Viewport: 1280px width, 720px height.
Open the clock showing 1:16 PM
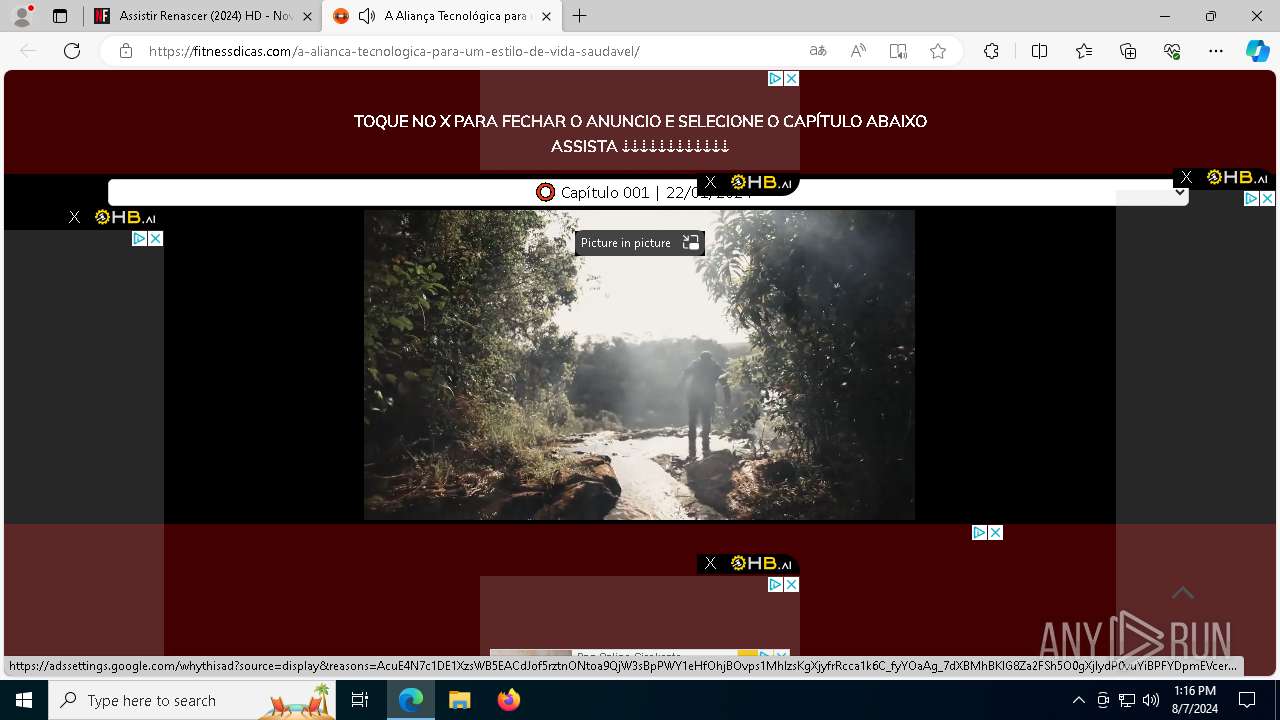pos(1195,700)
